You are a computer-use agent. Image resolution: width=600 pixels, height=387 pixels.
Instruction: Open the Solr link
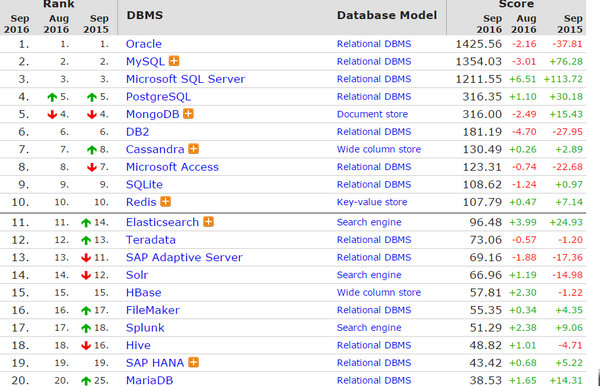pos(137,275)
